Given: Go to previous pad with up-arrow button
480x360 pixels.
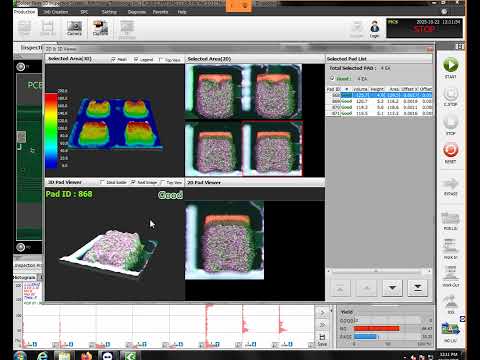Looking at the screenshot, I should pyautogui.click(x=367, y=288).
